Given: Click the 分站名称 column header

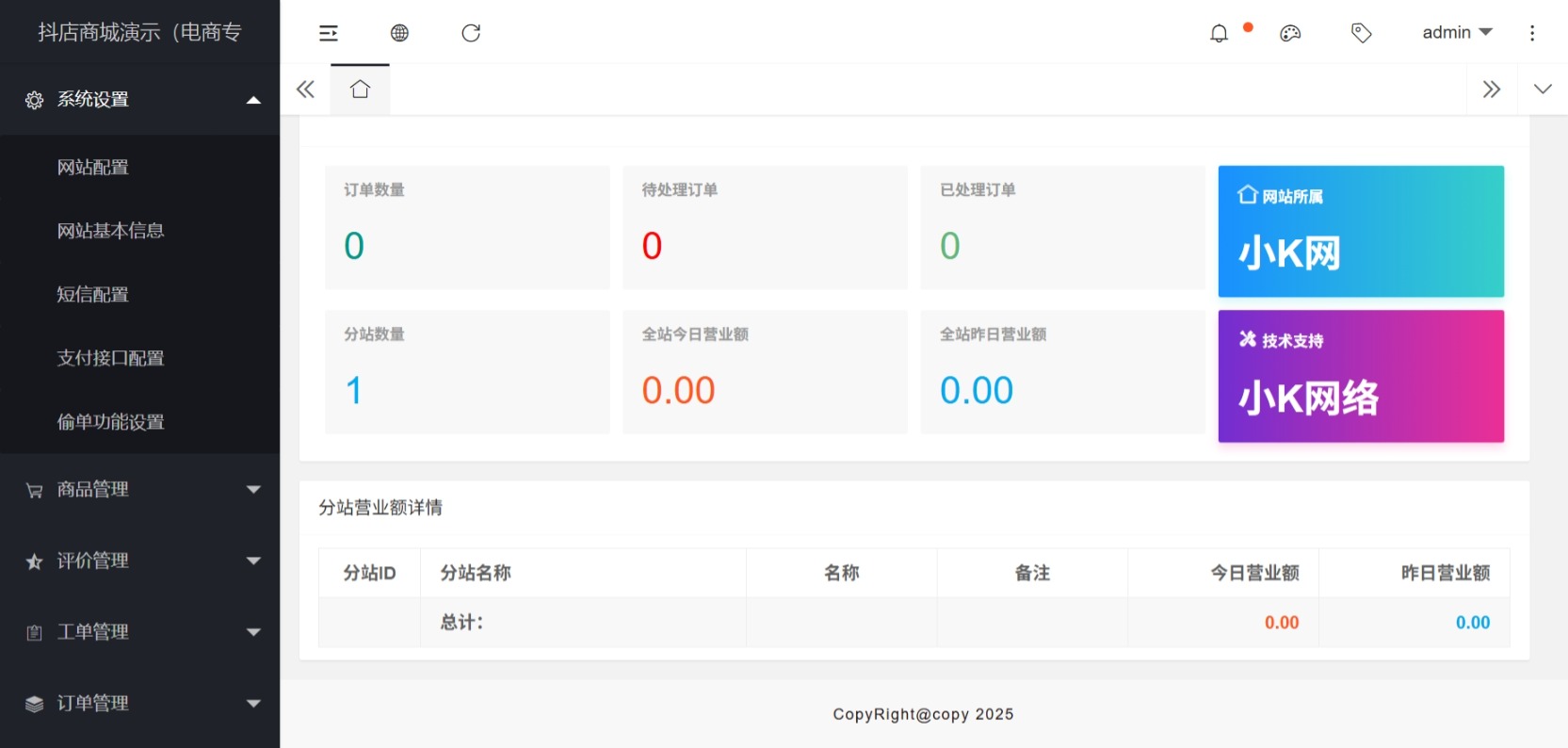Looking at the screenshot, I should [x=476, y=573].
